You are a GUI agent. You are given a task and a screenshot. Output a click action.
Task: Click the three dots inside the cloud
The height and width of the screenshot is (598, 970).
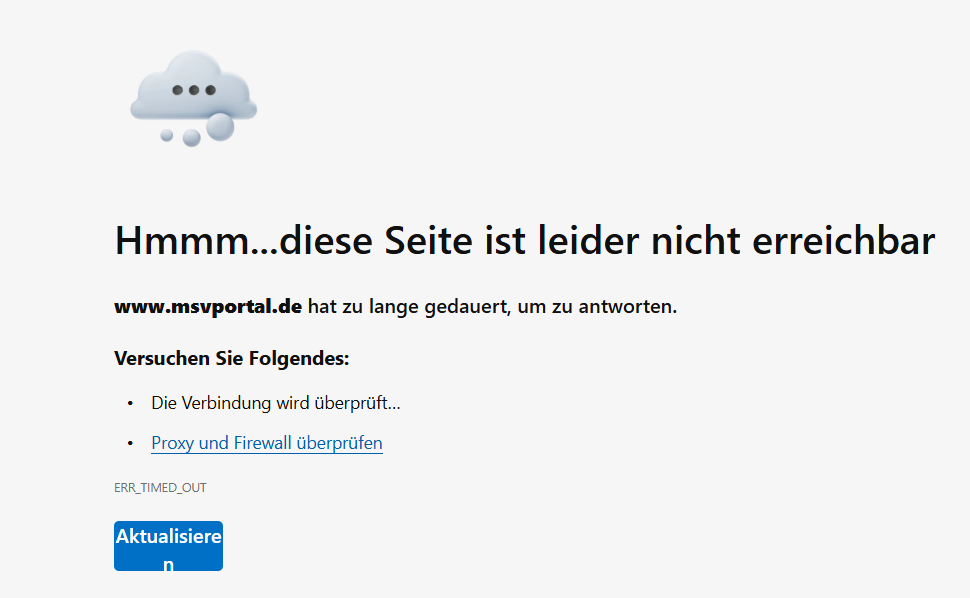193,90
